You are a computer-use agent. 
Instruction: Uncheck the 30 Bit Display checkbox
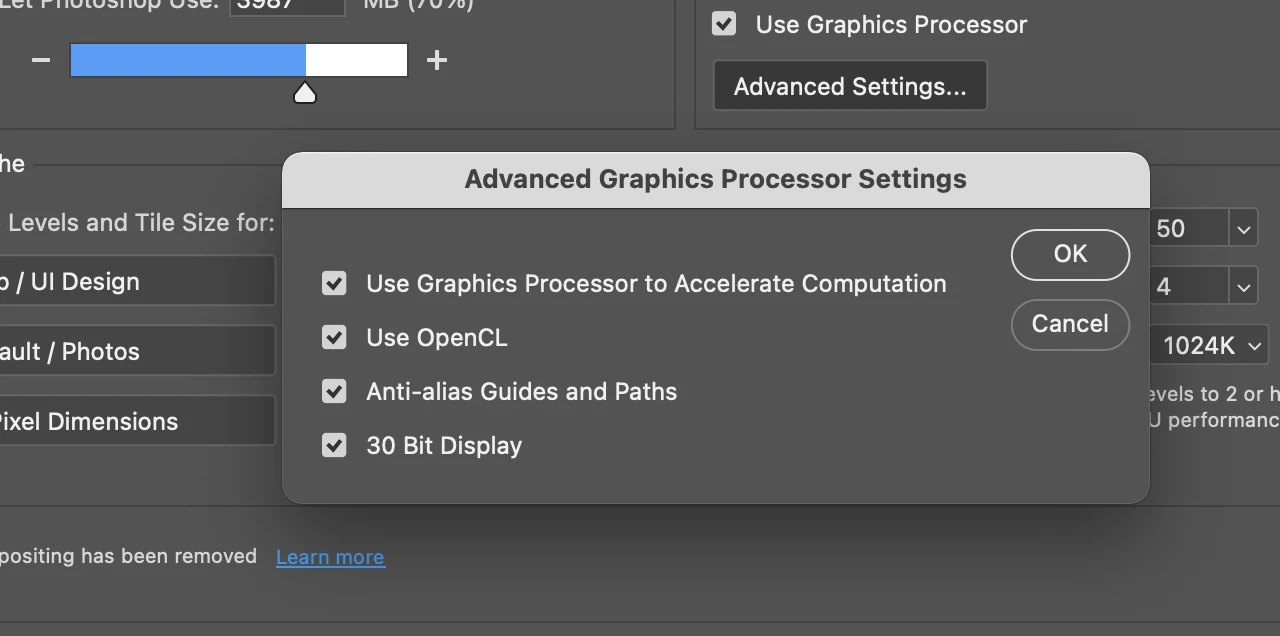[x=334, y=446]
